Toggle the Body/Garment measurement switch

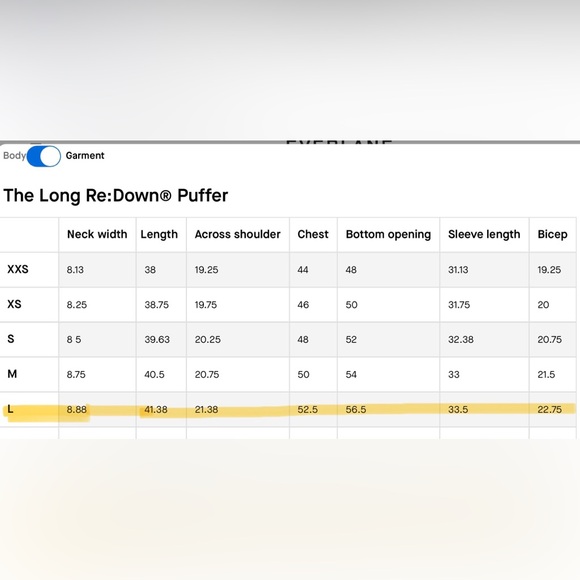[44, 156]
